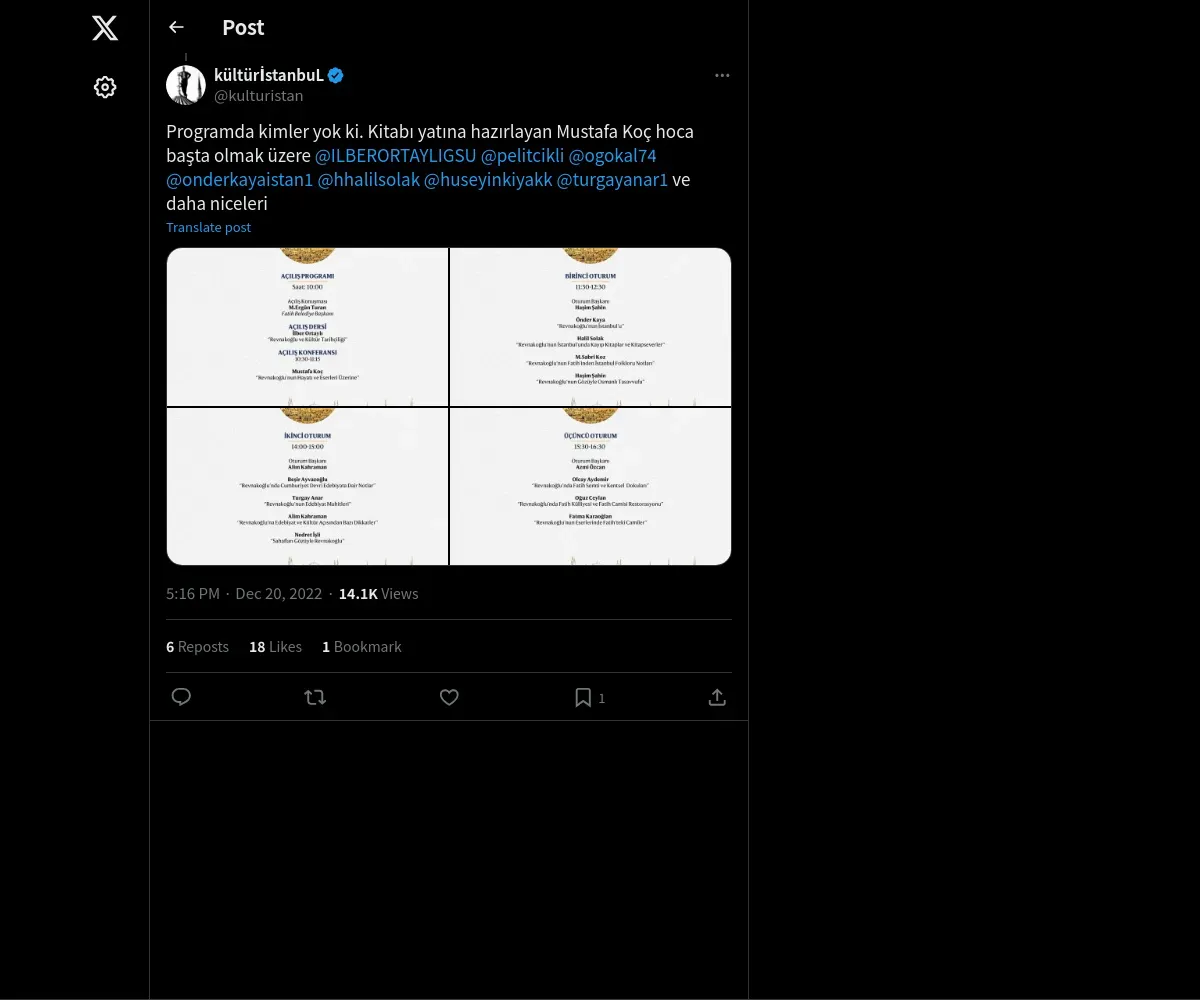Open the @pelitcikli mention link

click(522, 156)
